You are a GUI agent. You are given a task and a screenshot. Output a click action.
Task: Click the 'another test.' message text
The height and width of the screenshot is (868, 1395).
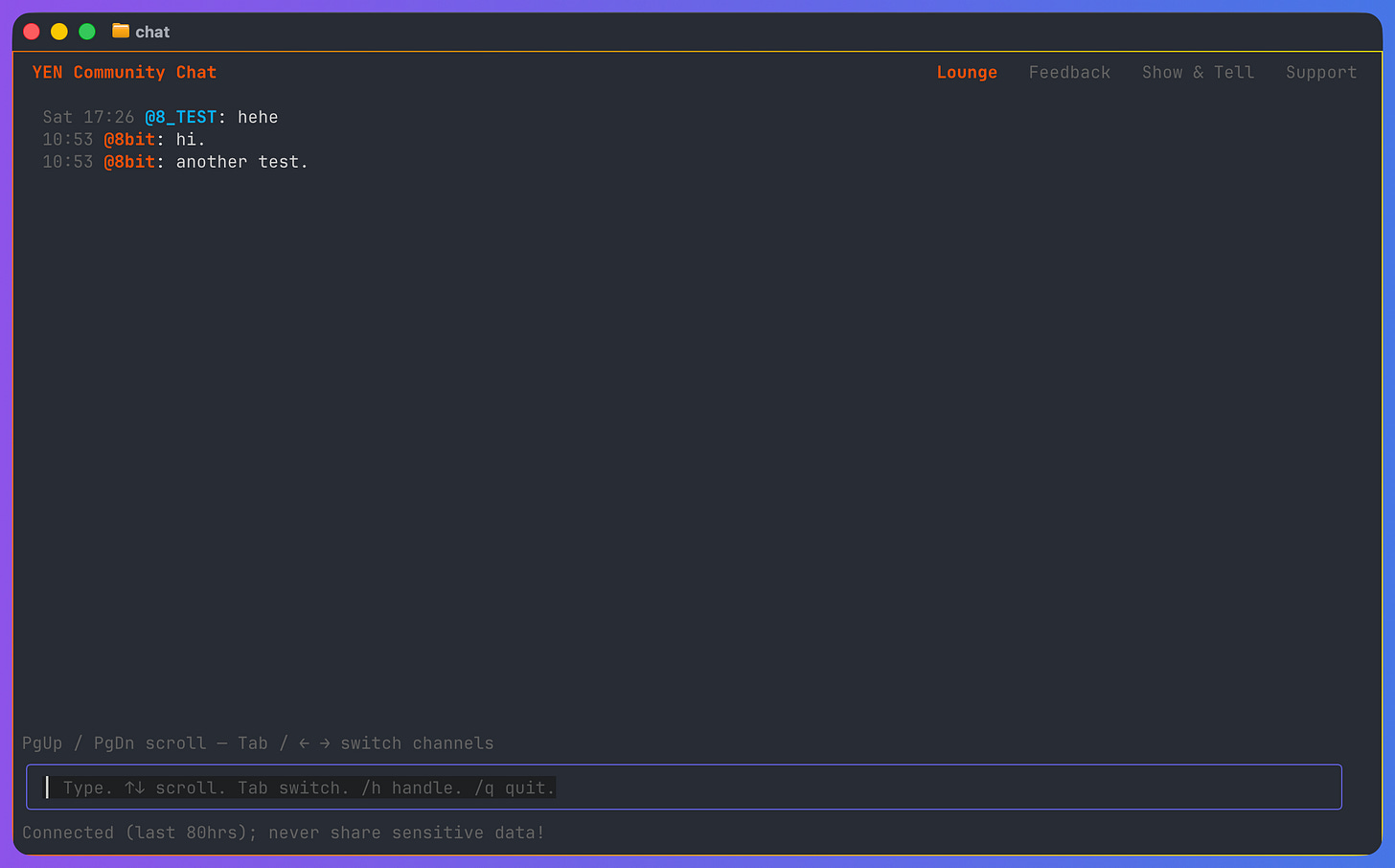point(242,162)
